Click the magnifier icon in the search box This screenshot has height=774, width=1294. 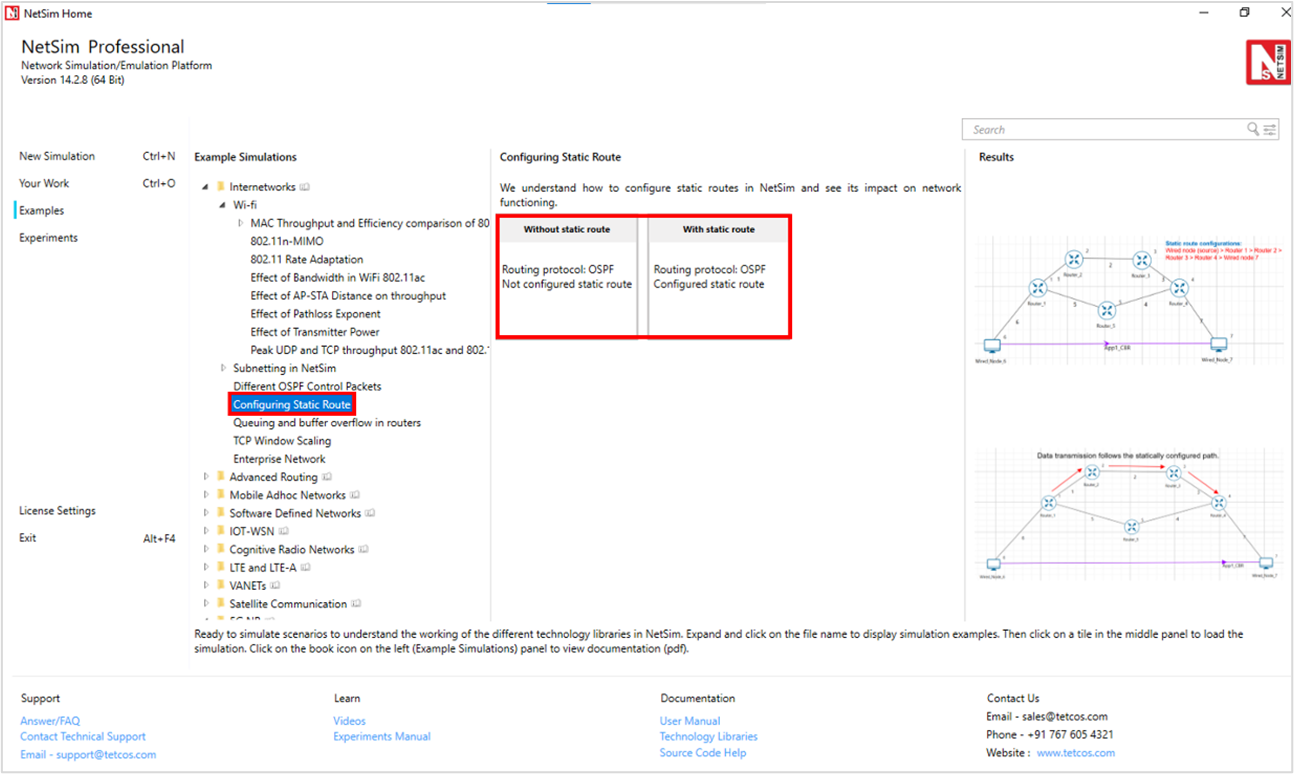(x=1252, y=129)
